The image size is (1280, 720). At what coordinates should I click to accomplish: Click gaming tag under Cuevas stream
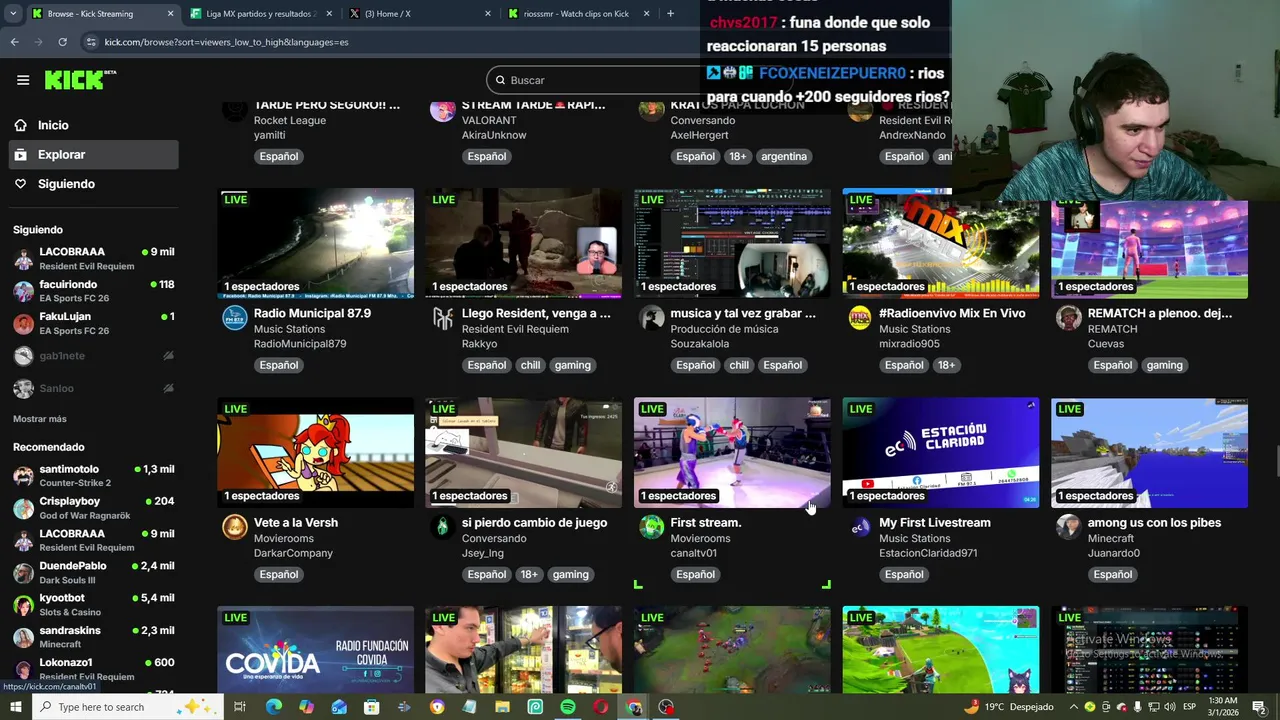pos(1164,365)
